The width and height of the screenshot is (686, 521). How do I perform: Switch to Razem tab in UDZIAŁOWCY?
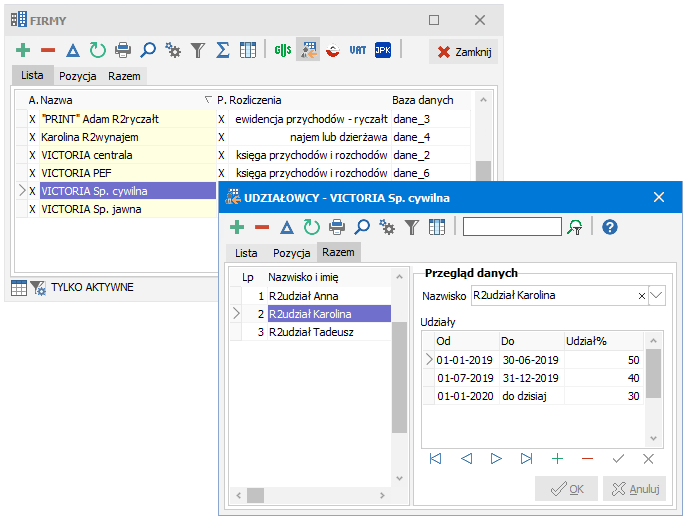339,252
